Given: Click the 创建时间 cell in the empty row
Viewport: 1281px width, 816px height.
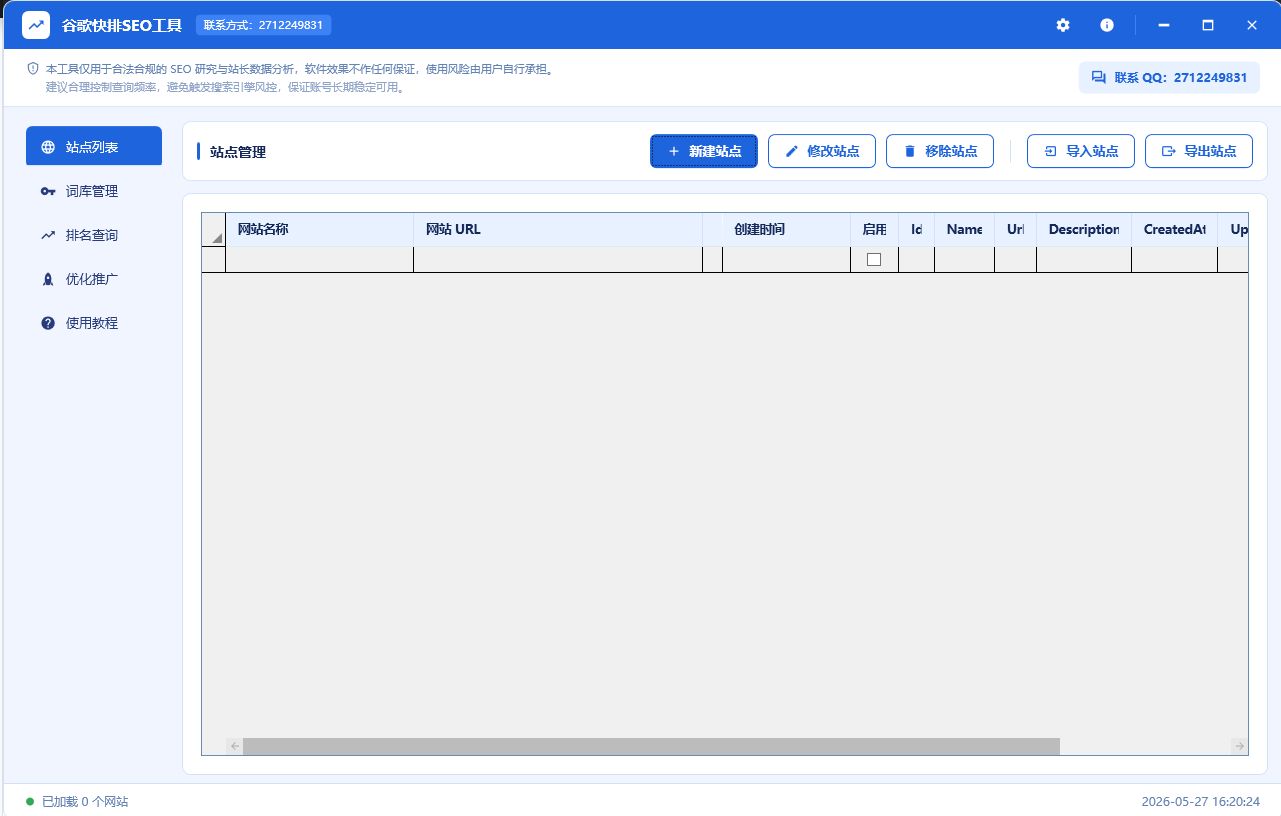Looking at the screenshot, I should click(786, 259).
